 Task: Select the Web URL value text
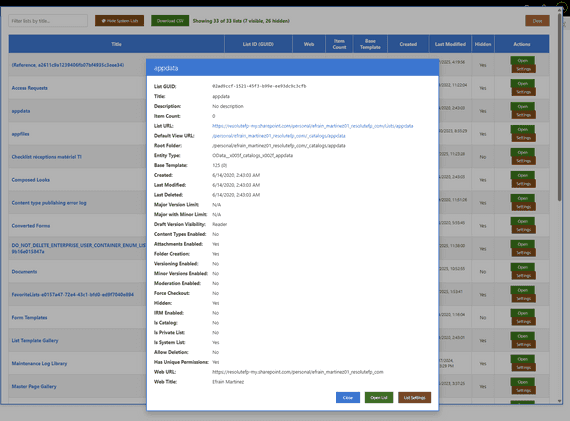(x=298, y=372)
